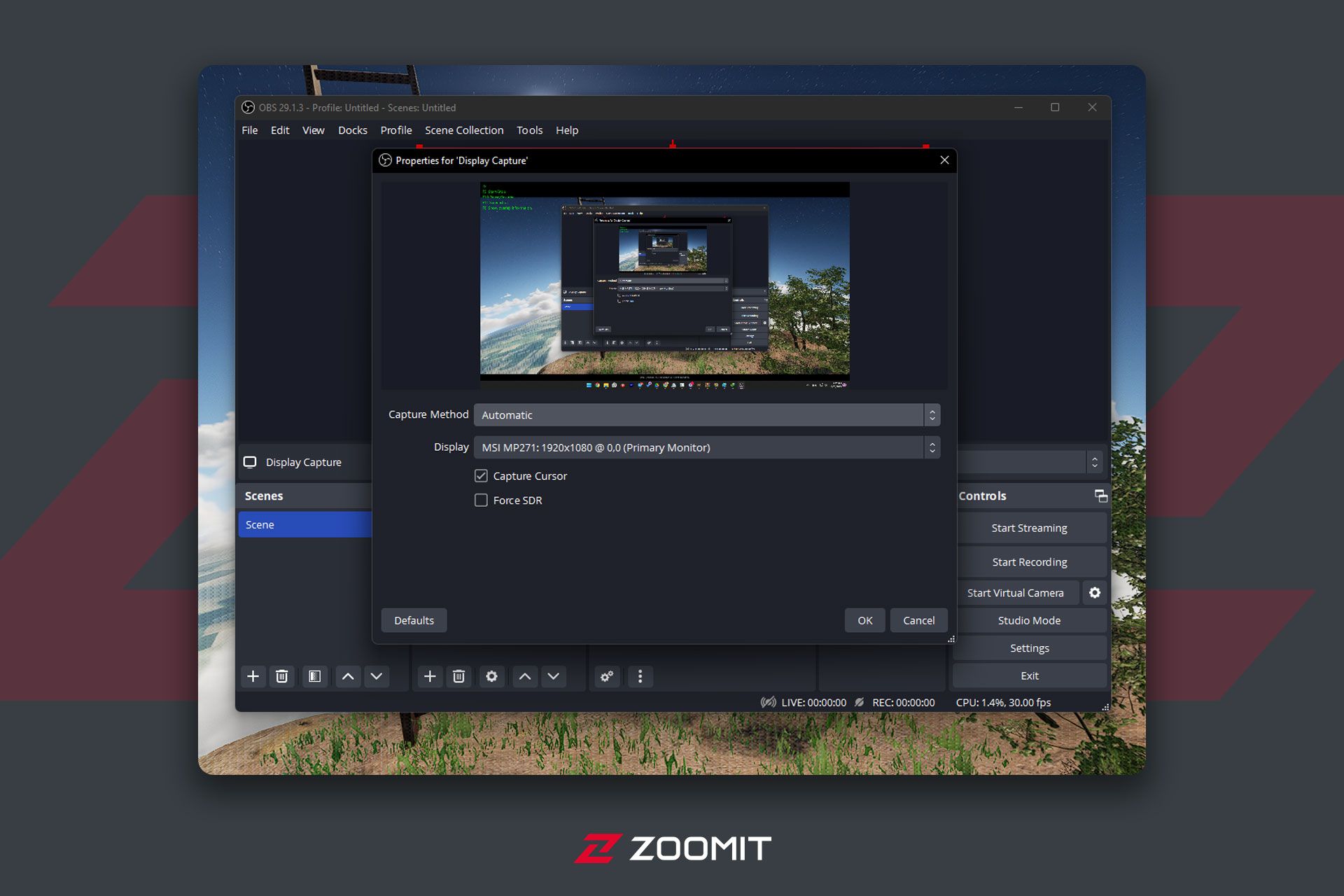This screenshot has width=1344, height=896.
Task: Click Start Recording in Controls
Action: [1029, 562]
